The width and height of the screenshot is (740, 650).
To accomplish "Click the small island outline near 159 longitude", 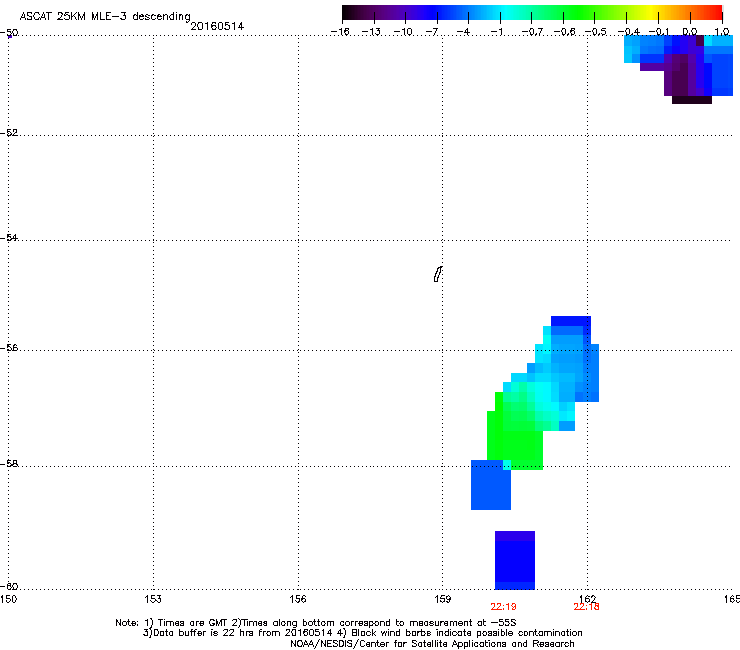I will (438, 274).
